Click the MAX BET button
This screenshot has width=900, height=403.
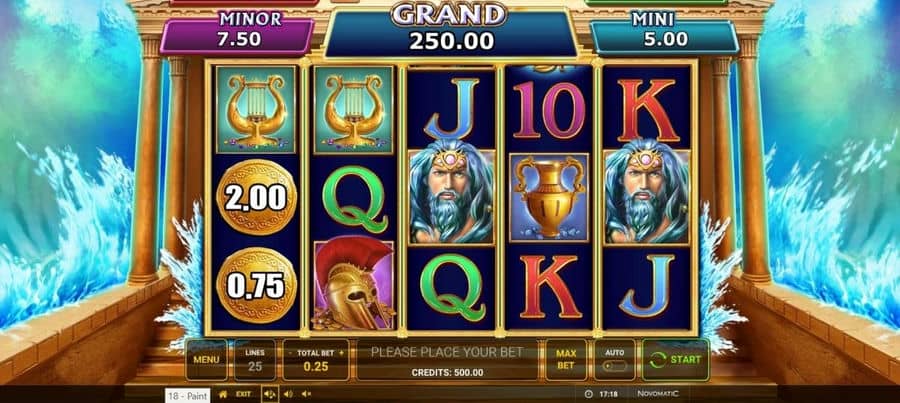(566, 359)
